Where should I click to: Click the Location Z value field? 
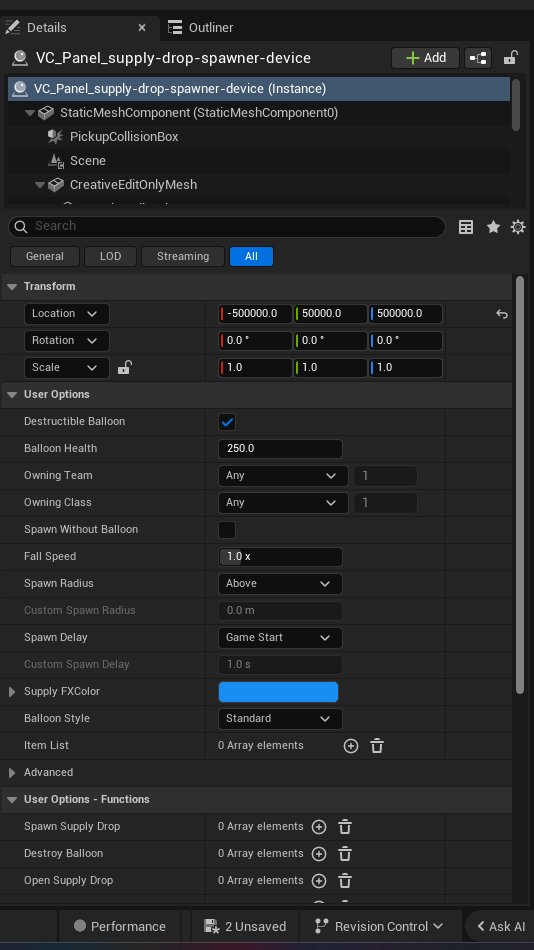406,314
